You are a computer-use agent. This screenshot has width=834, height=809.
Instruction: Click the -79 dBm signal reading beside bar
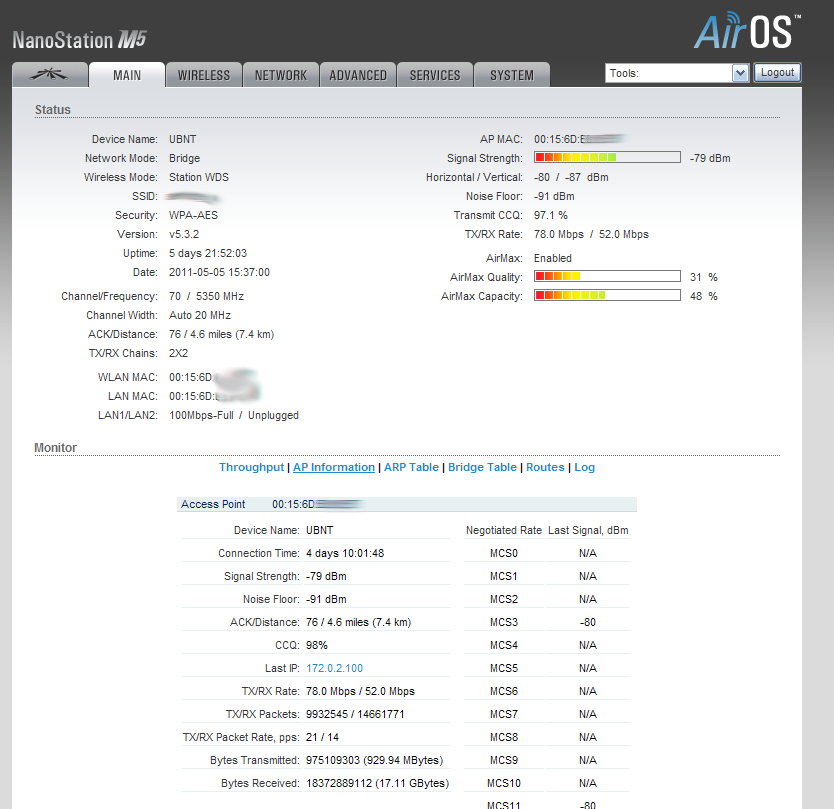(x=710, y=159)
